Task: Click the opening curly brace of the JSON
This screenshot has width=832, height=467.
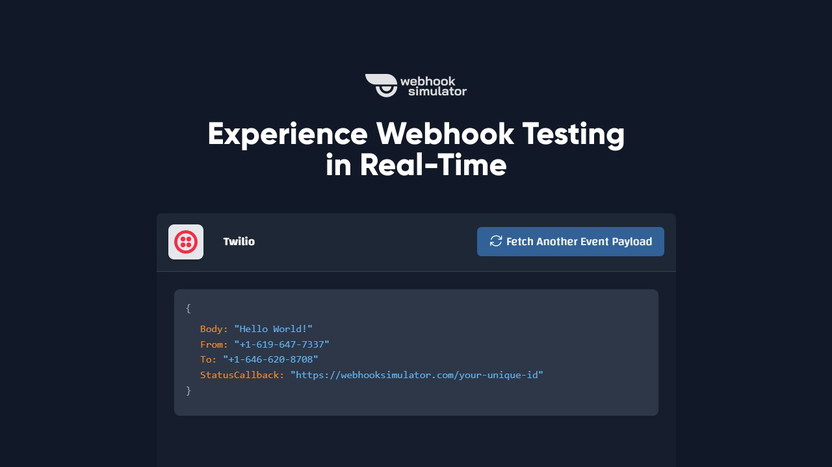Action: click(x=188, y=308)
